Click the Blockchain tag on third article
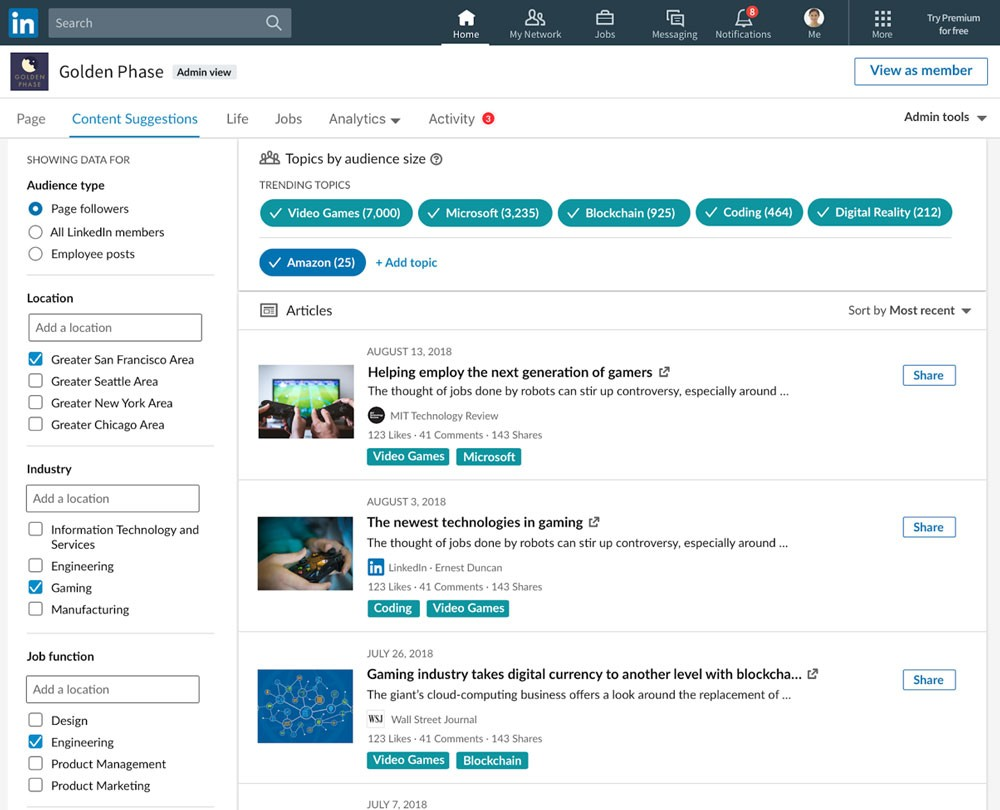This screenshot has width=1000, height=810. coord(492,760)
